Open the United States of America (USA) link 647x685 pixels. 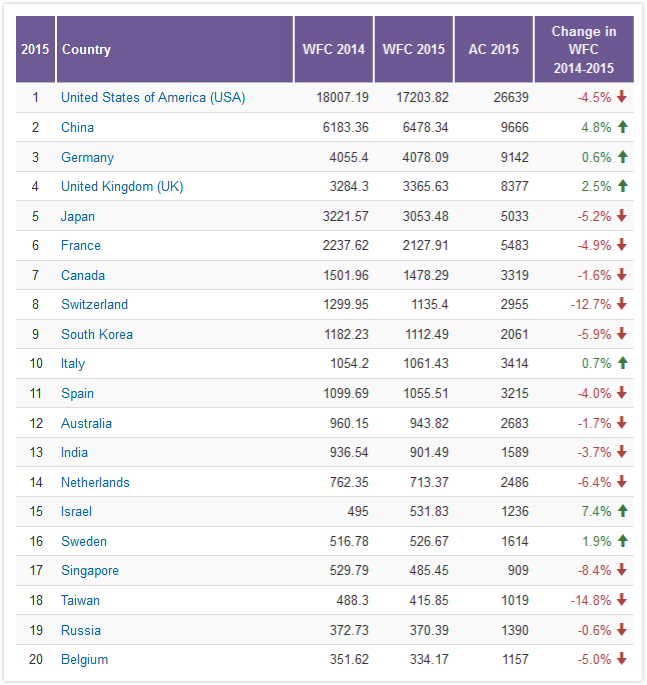[x=153, y=97]
